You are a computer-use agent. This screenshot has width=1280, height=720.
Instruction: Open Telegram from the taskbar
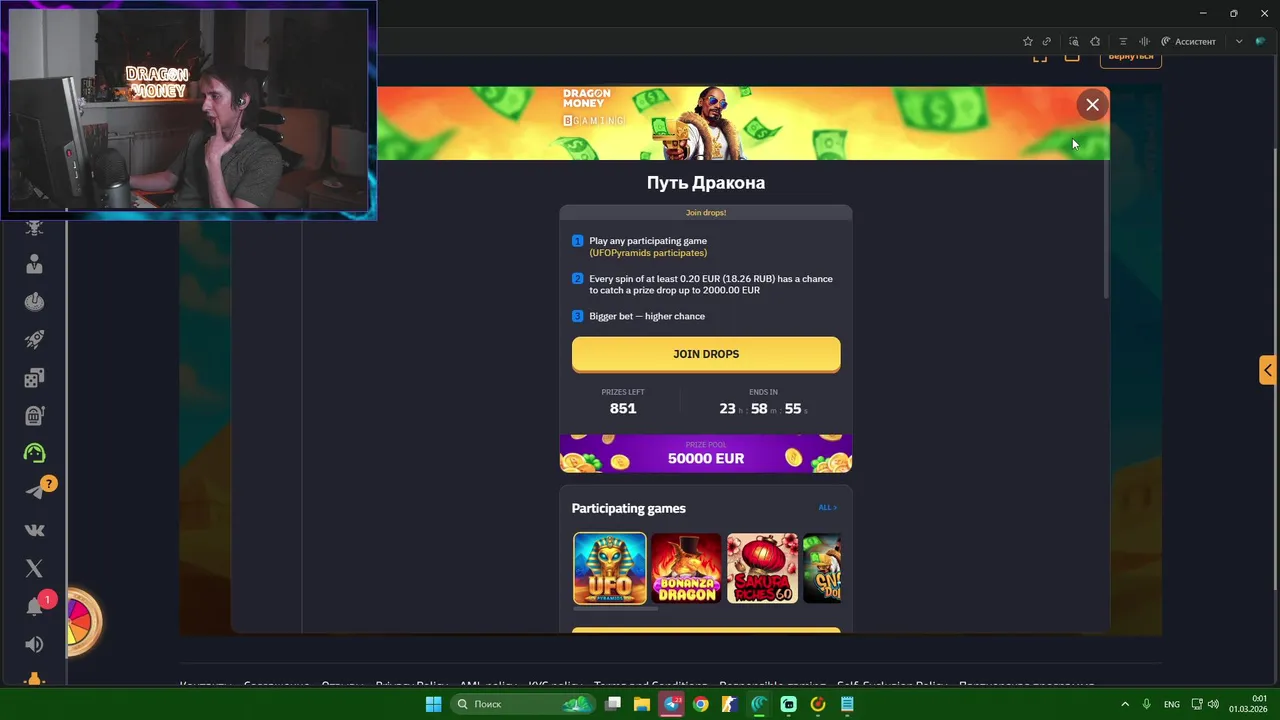(672, 704)
